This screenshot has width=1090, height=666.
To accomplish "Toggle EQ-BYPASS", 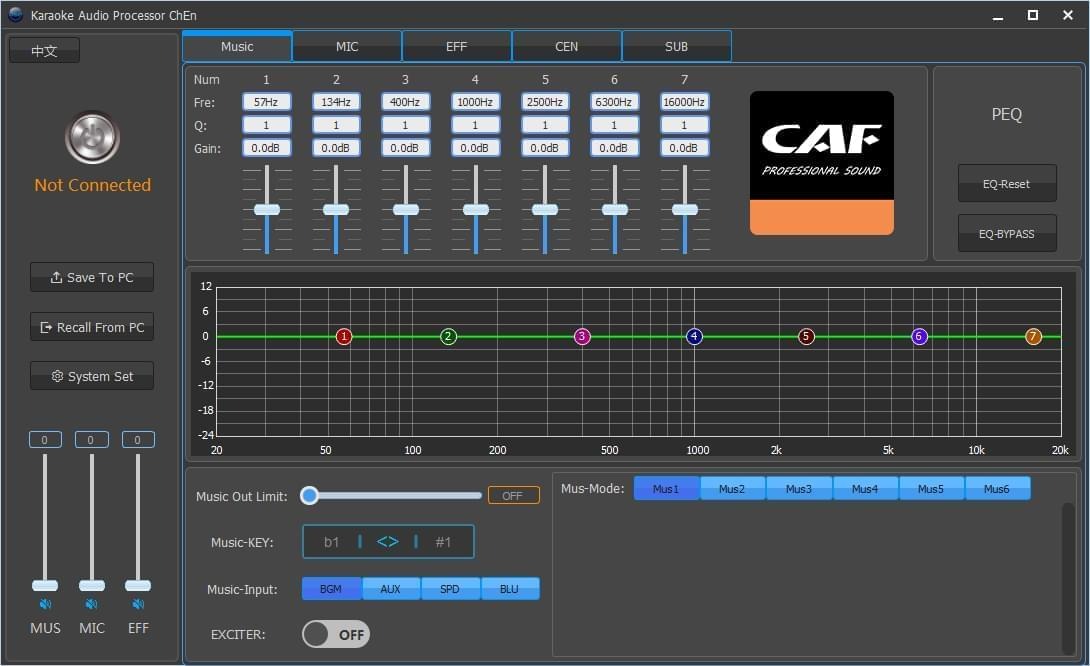I will 1006,234.
